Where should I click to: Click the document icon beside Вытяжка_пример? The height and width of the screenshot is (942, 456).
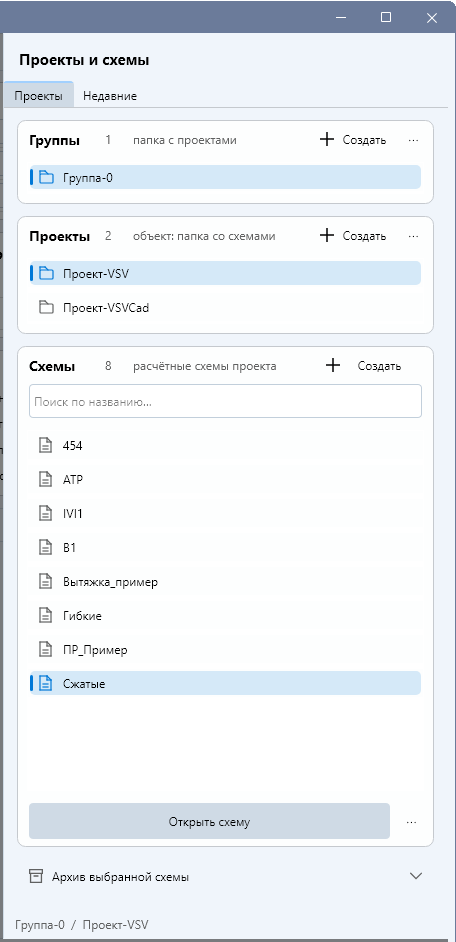pos(46,582)
